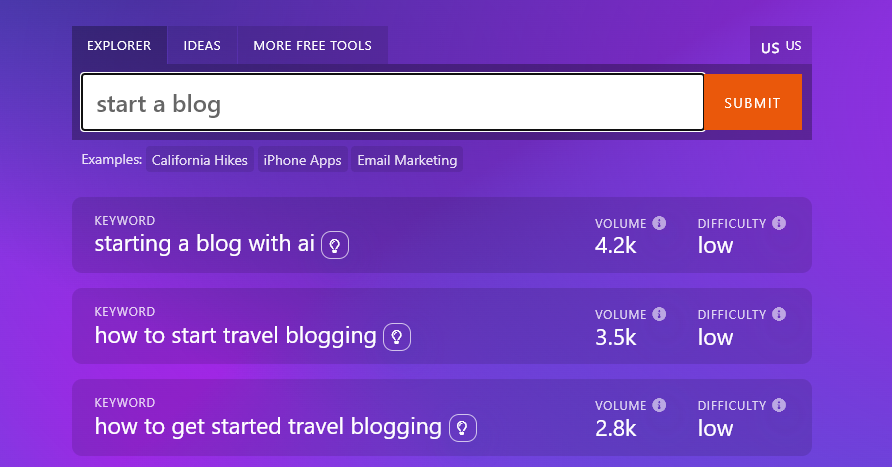Choose the Email Marketing example
The image size is (892, 467).
(407, 160)
